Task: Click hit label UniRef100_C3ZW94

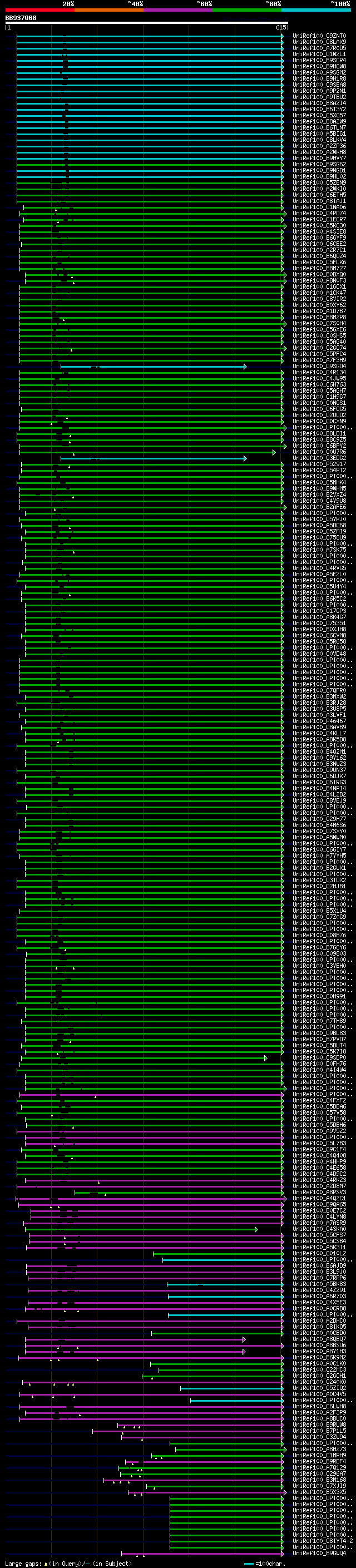Action: pos(319,1437)
